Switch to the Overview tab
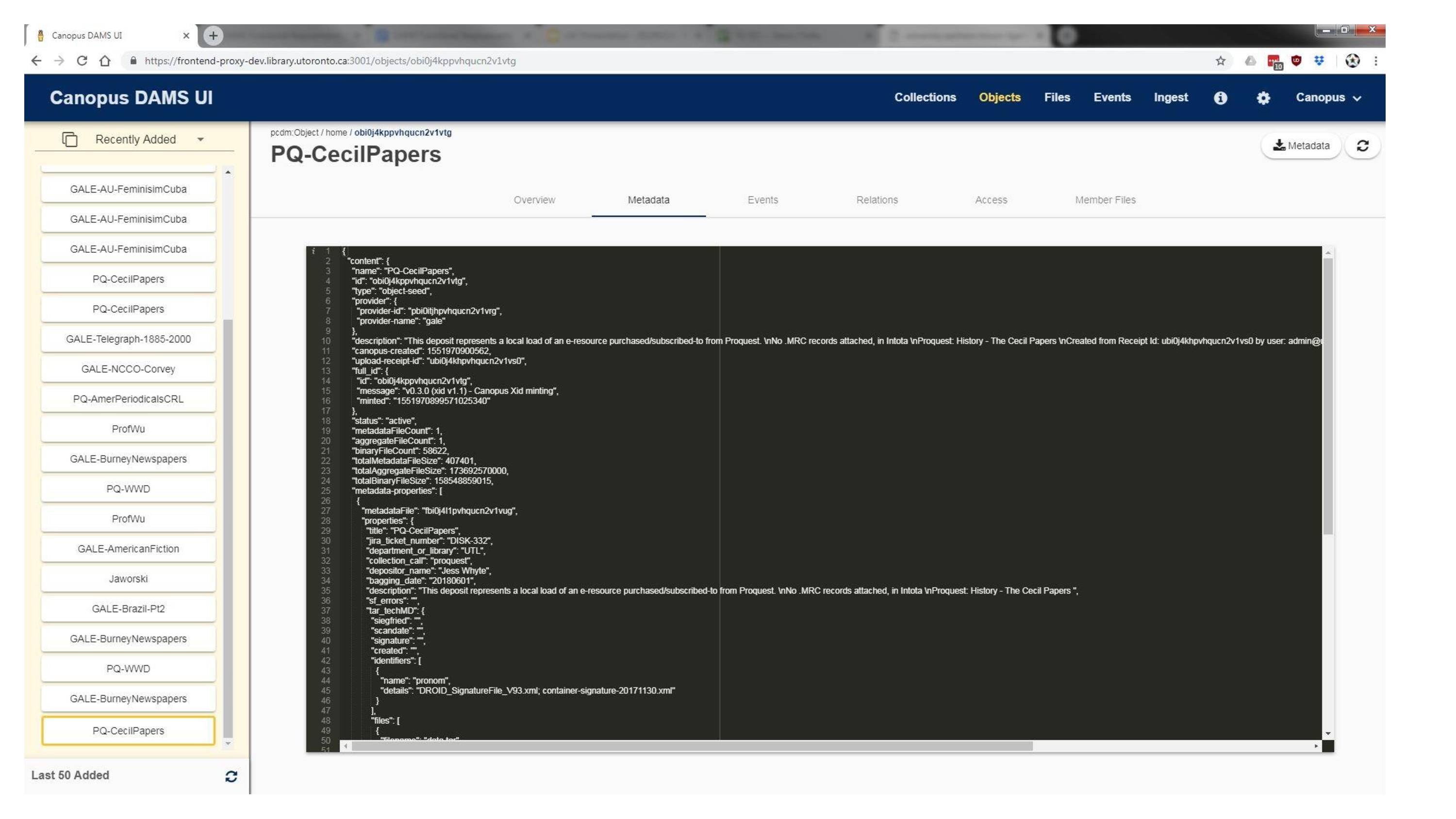1456x819 pixels. tap(534, 199)
